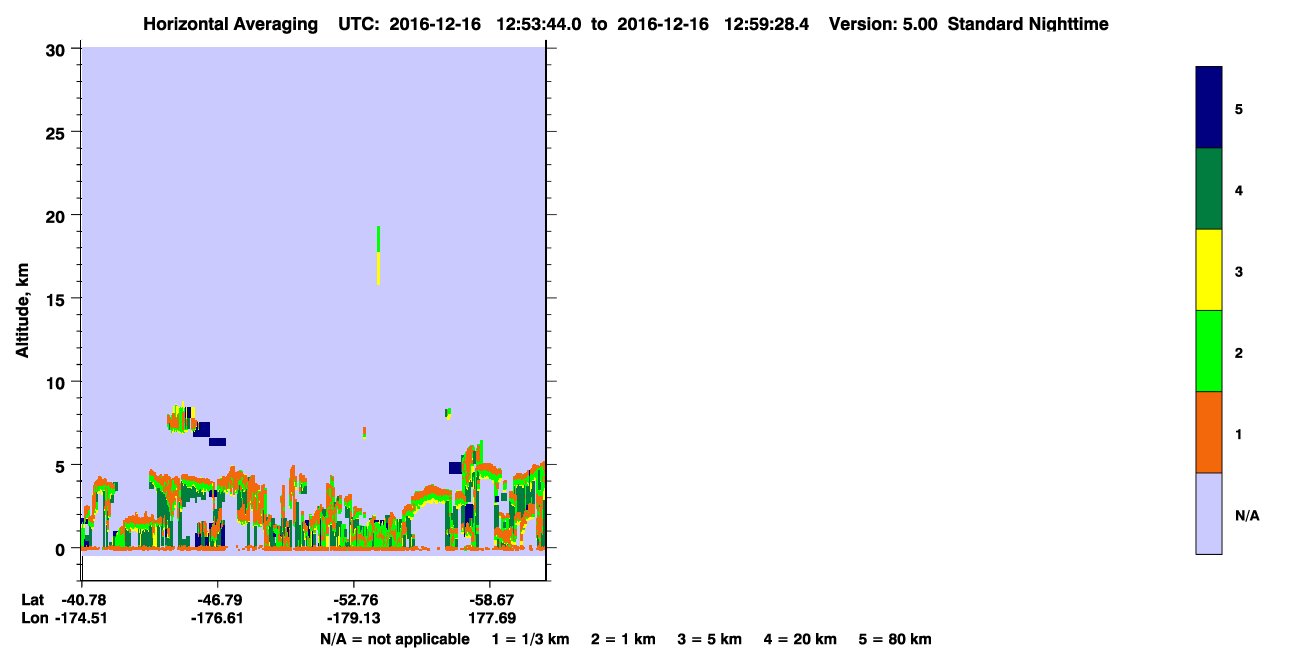Click the thin vertical feature near 17 km altitude
Viewport: 1300px width, 667px height.
378,255
